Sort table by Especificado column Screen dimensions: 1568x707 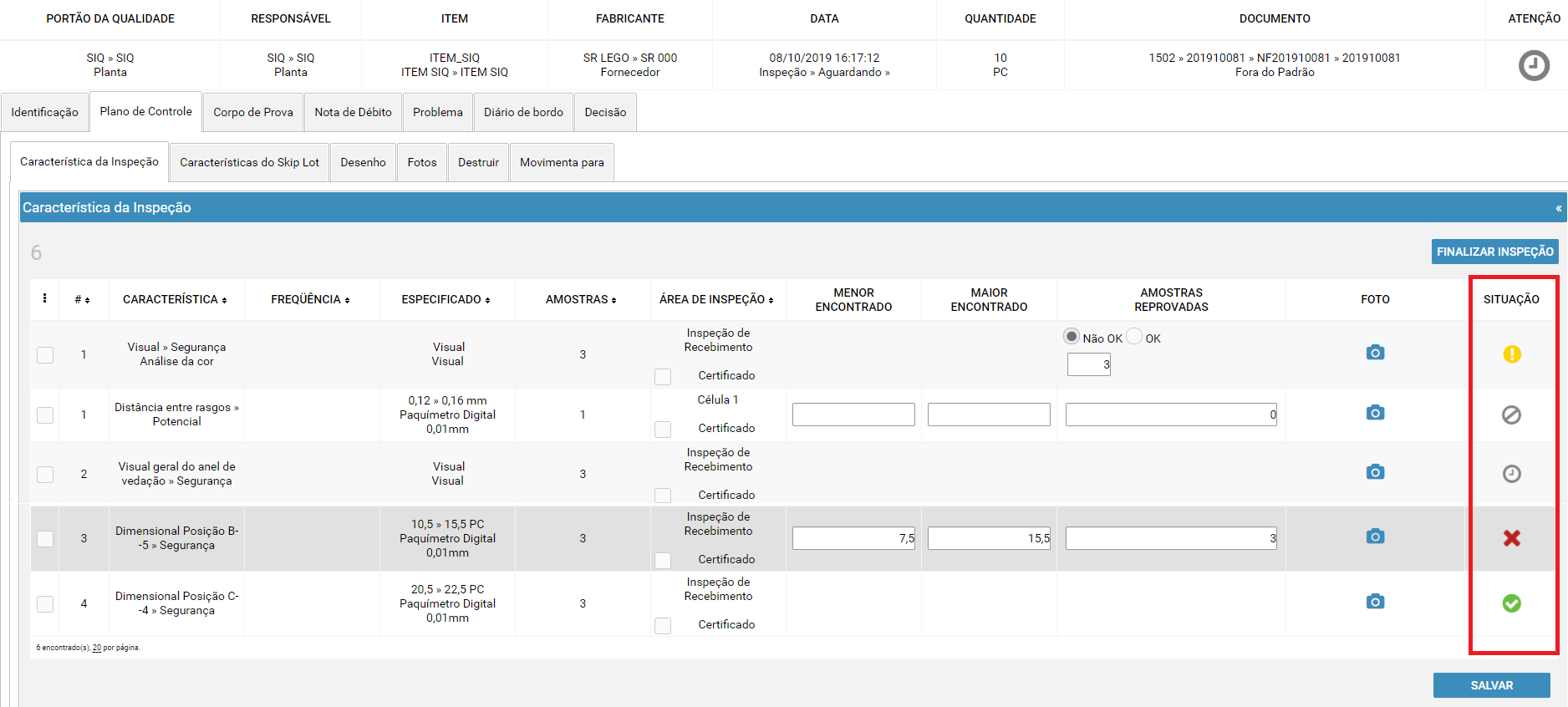(445, 299)
